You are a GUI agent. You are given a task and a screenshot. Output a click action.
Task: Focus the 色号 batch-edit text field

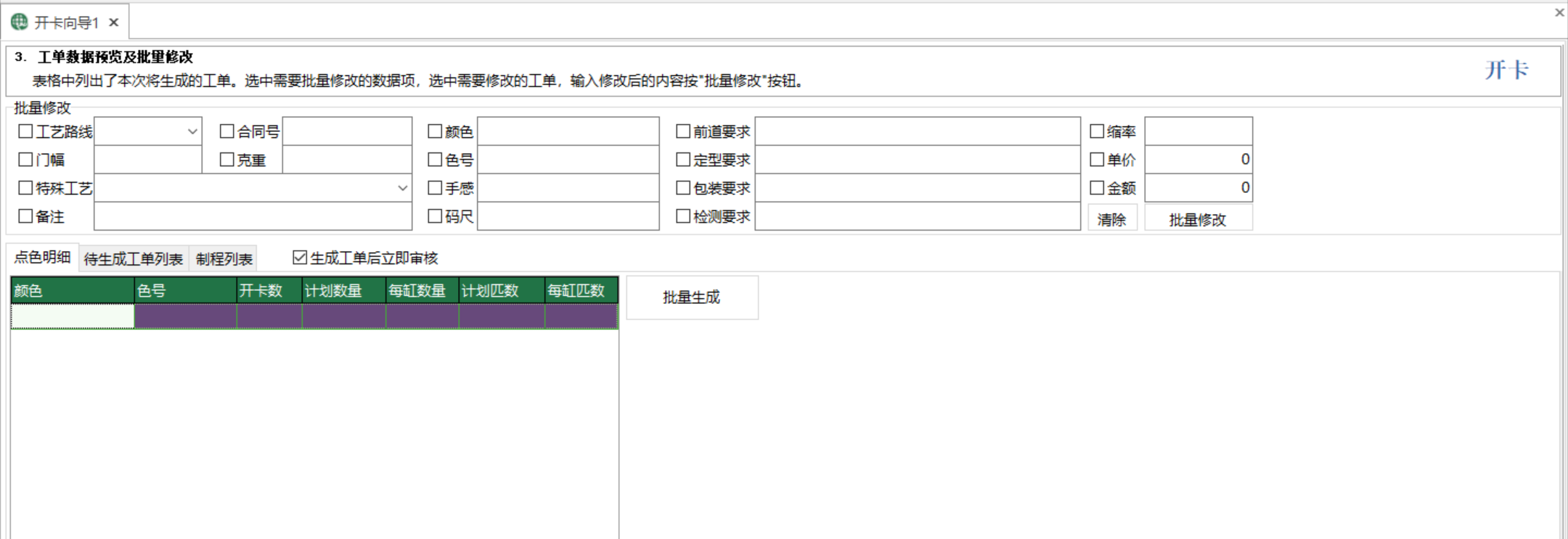tap(568, 160)
